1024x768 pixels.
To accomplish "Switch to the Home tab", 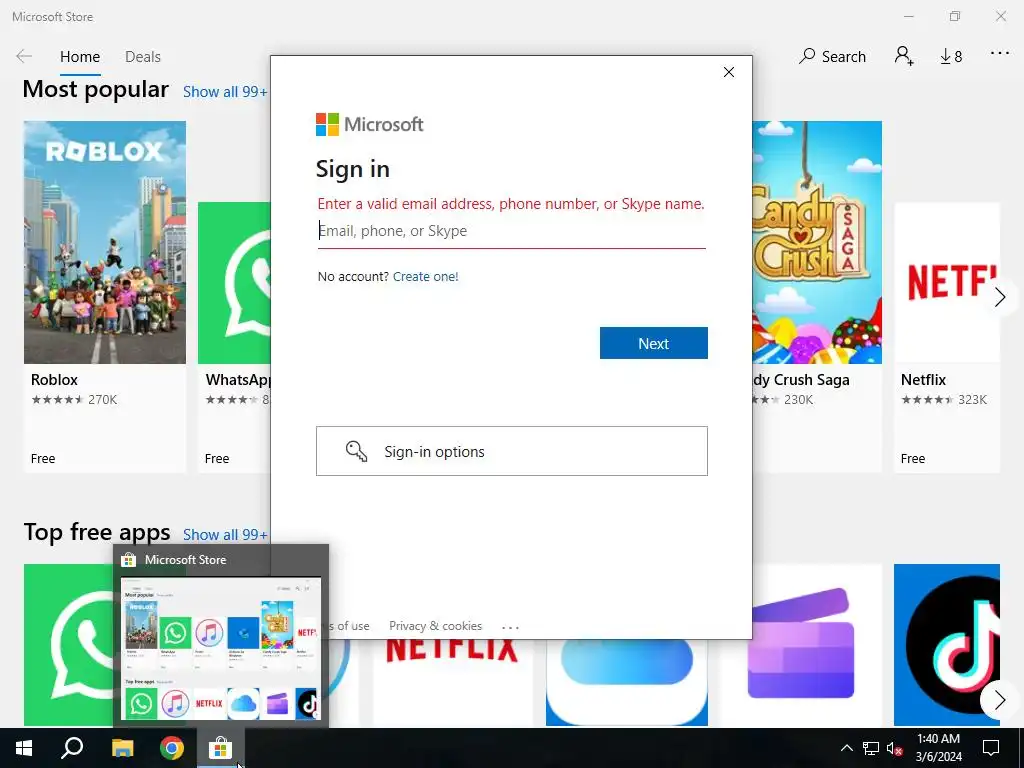I will 80,57.
